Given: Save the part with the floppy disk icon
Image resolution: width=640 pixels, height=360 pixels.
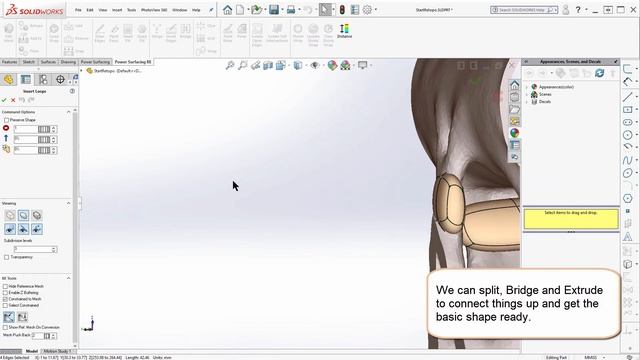Looking at the screenshot, I should click(274, 10).
